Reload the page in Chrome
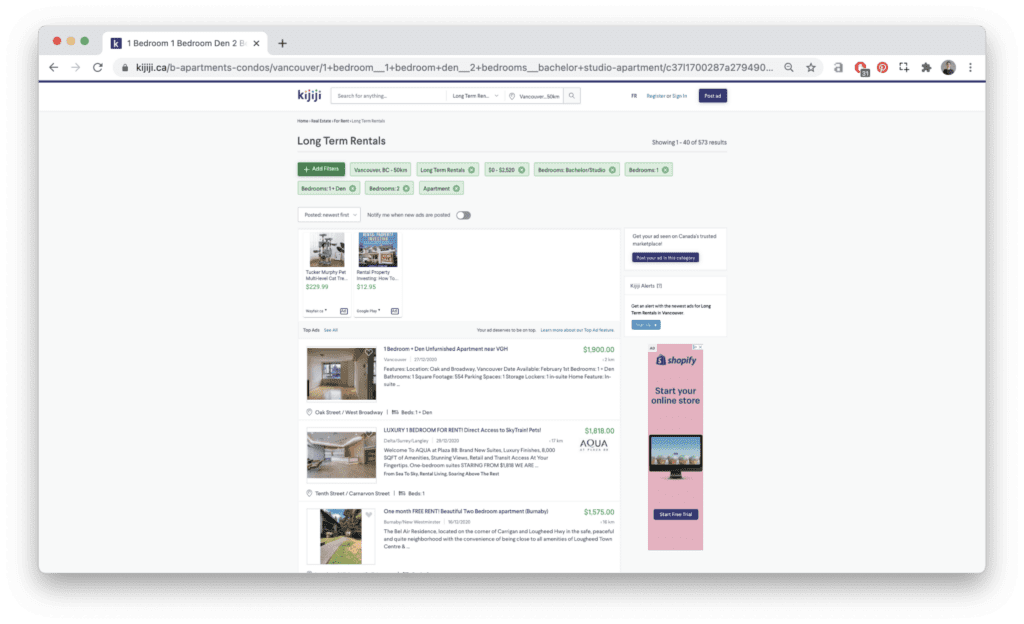 point(97,67)
